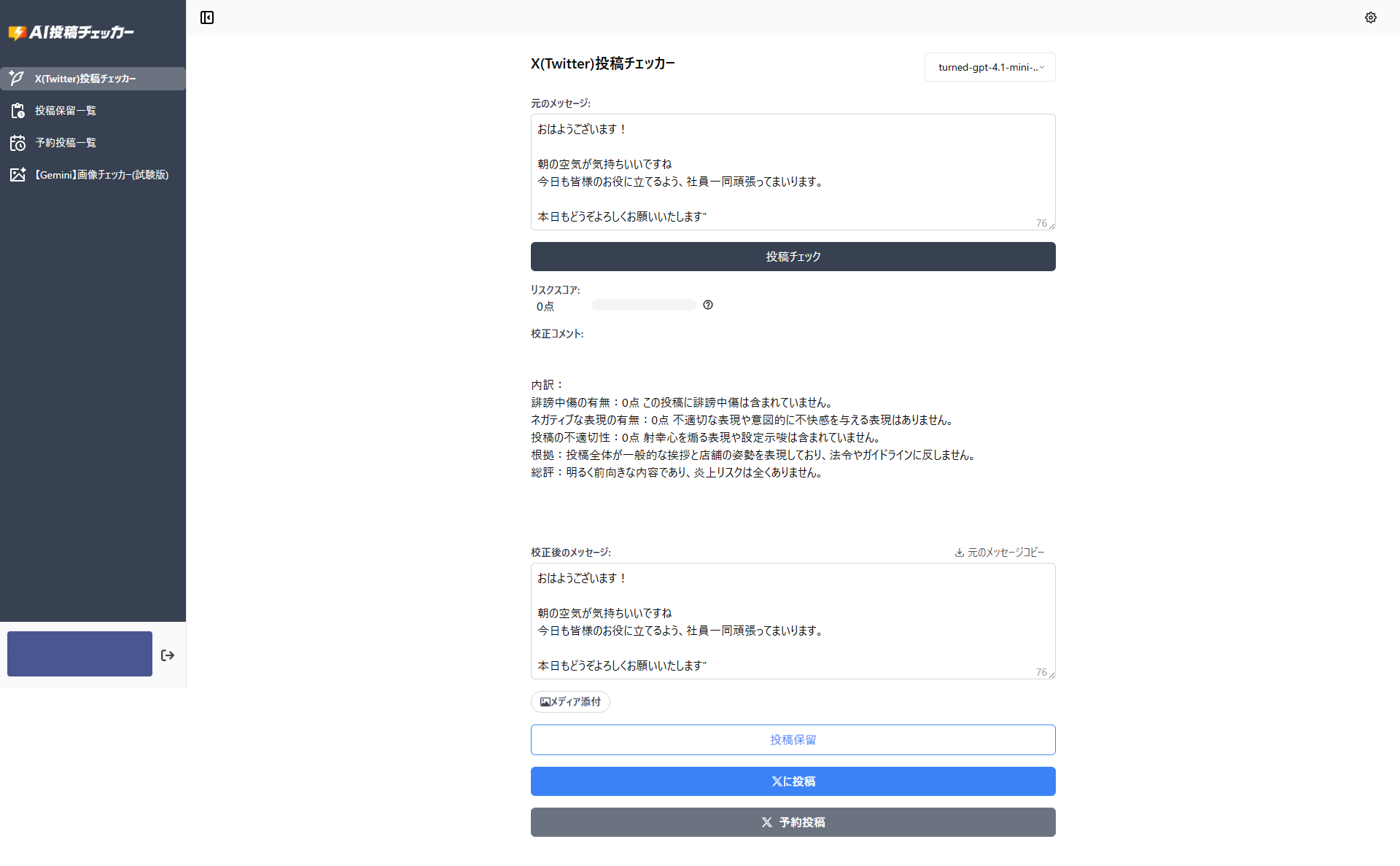1400x866 pixels.
Task: Click the logout icon at sidebar bottom
Action: [x=167, y=655]
